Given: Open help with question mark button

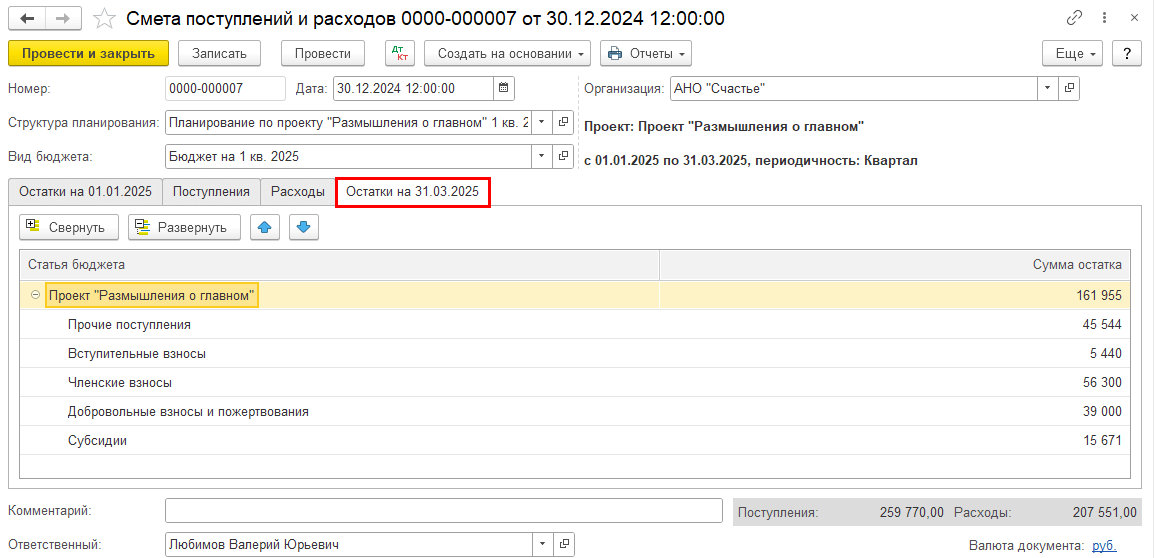Looking at the screenshot, I should click(1127, 54).
